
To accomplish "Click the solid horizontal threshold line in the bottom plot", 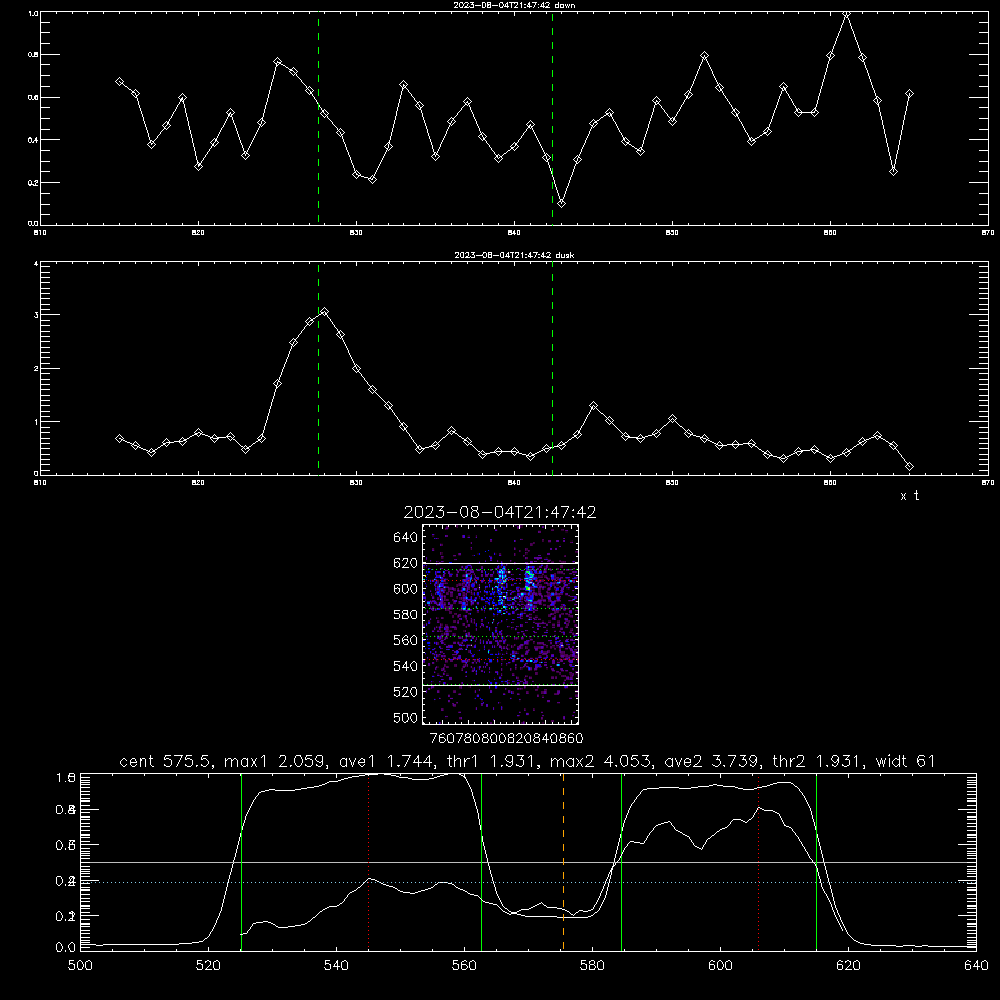I will click(528, 862).
